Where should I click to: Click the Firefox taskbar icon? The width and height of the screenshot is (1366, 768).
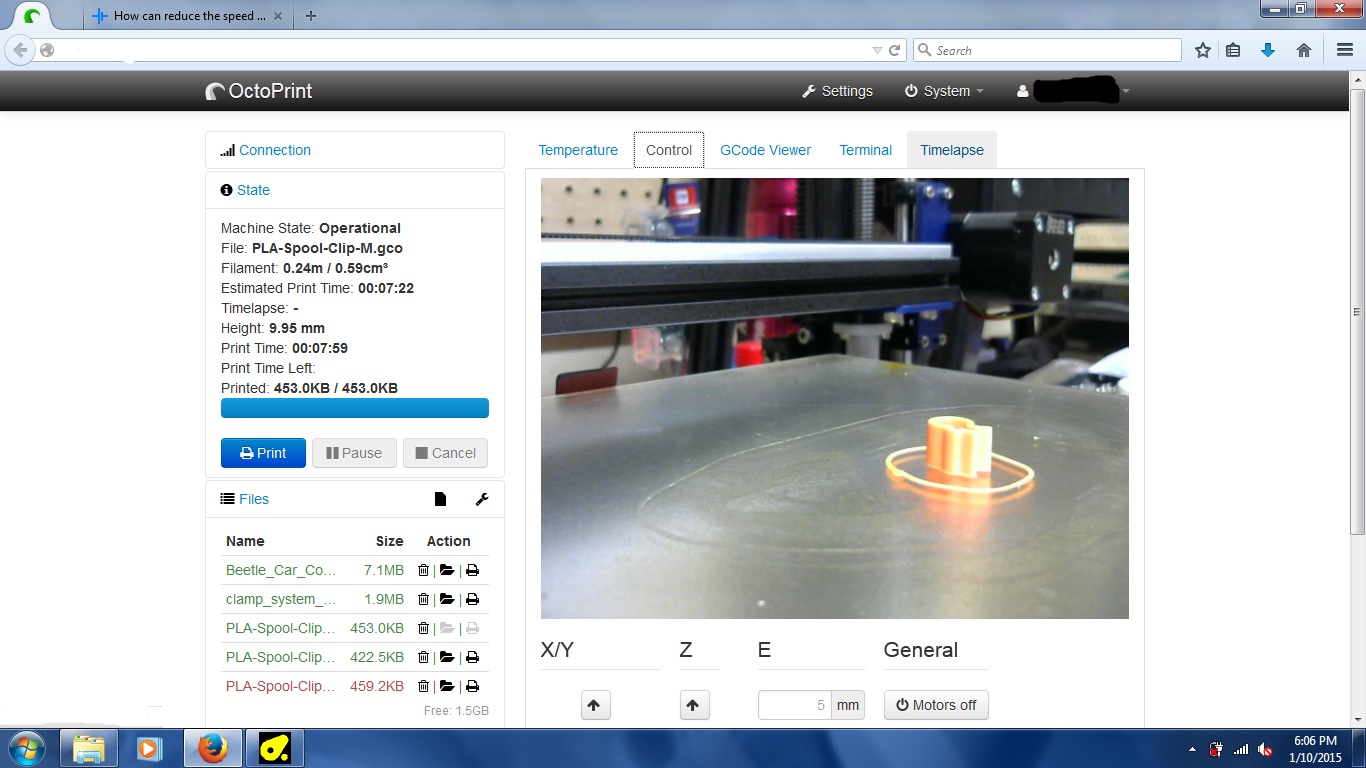click(213, 748)
